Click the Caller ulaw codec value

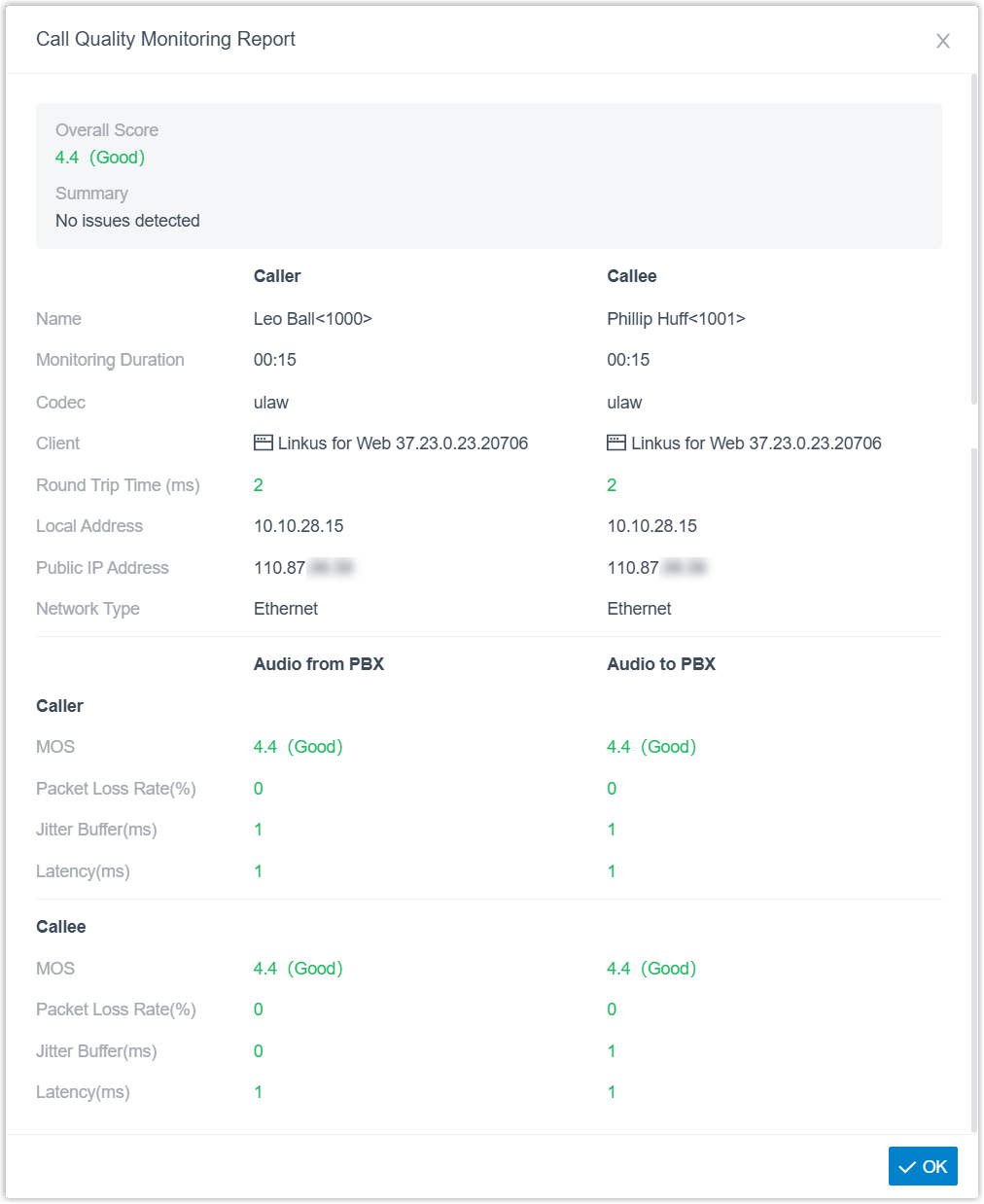(x=271, y=403)
